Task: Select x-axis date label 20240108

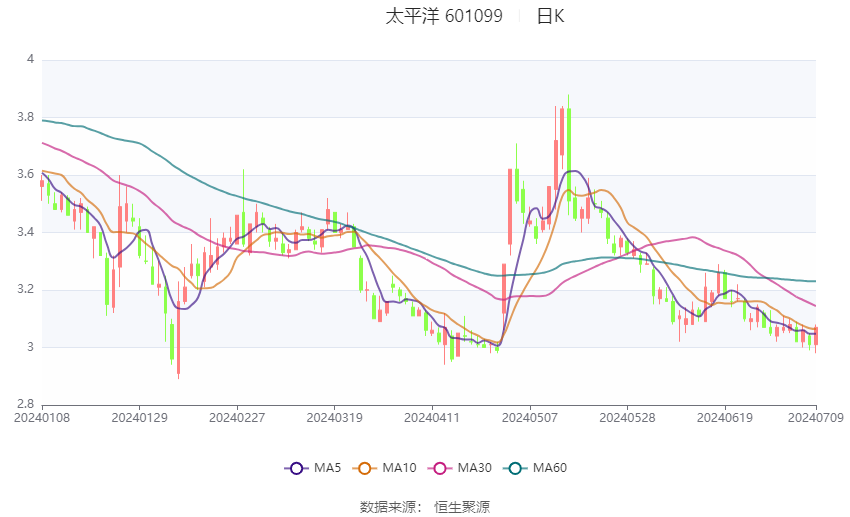Action: (42, 418)
